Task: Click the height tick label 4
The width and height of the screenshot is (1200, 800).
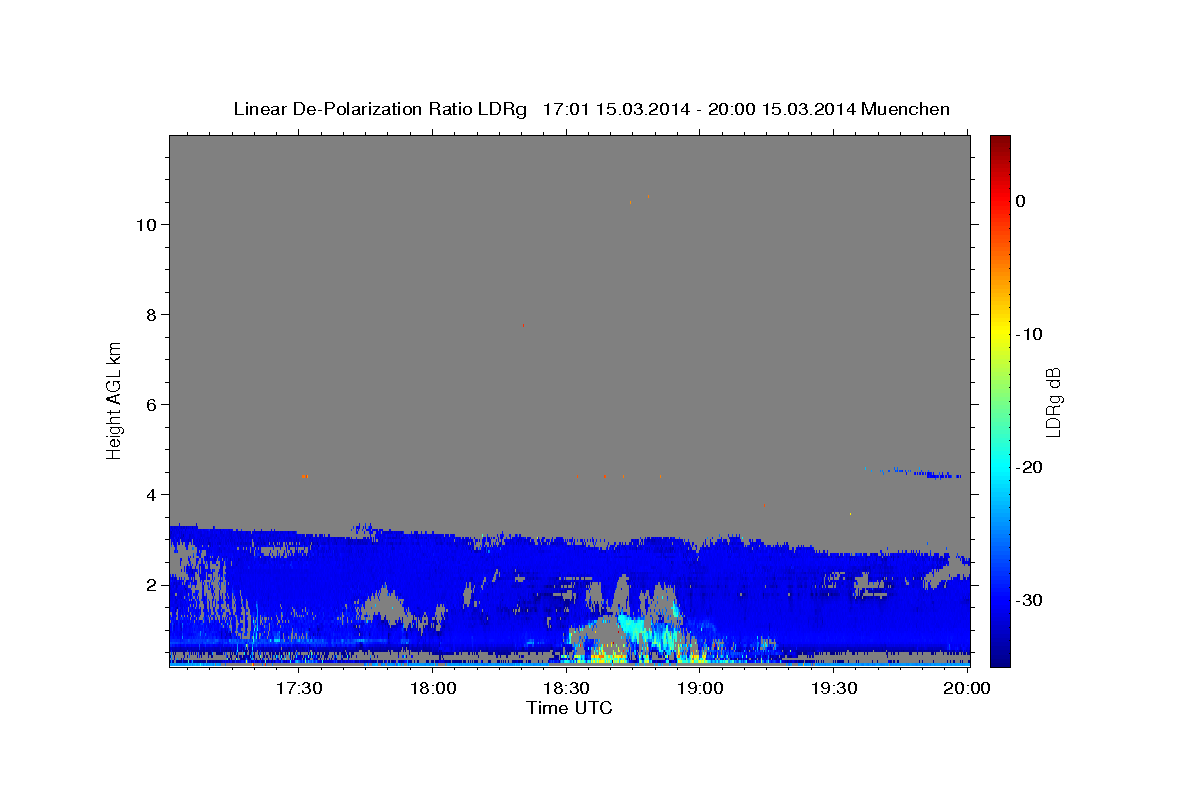Action: 149,495
